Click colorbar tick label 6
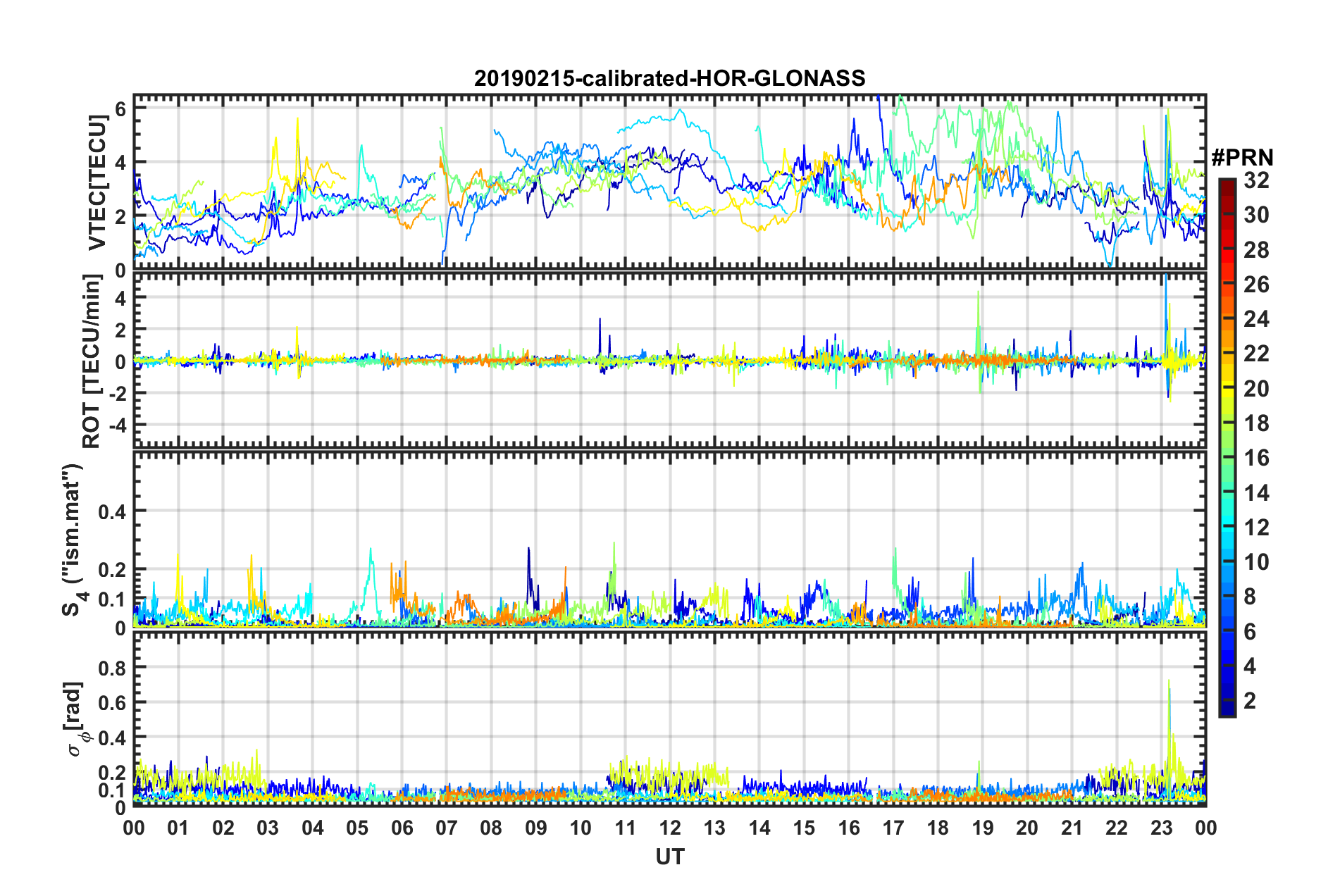 (1250, 632)
